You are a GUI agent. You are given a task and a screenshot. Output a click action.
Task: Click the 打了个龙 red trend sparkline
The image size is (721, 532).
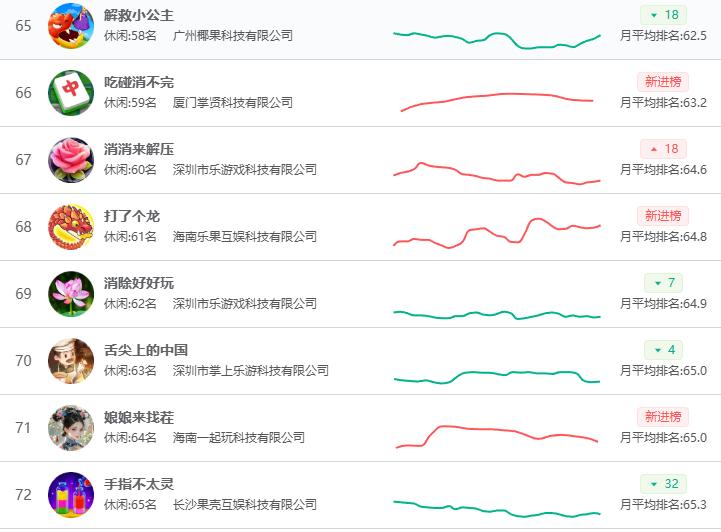[x=497, y=233]
